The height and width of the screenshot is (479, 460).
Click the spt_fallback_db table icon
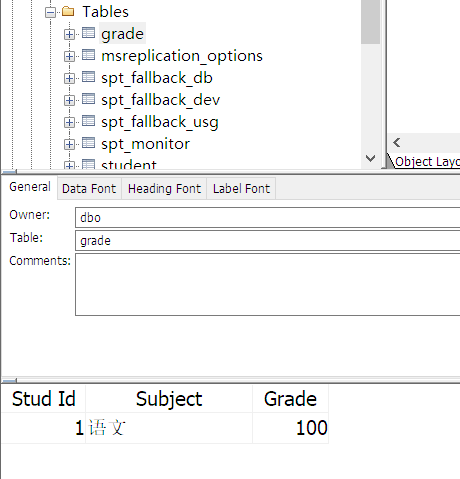coord(88,77)
